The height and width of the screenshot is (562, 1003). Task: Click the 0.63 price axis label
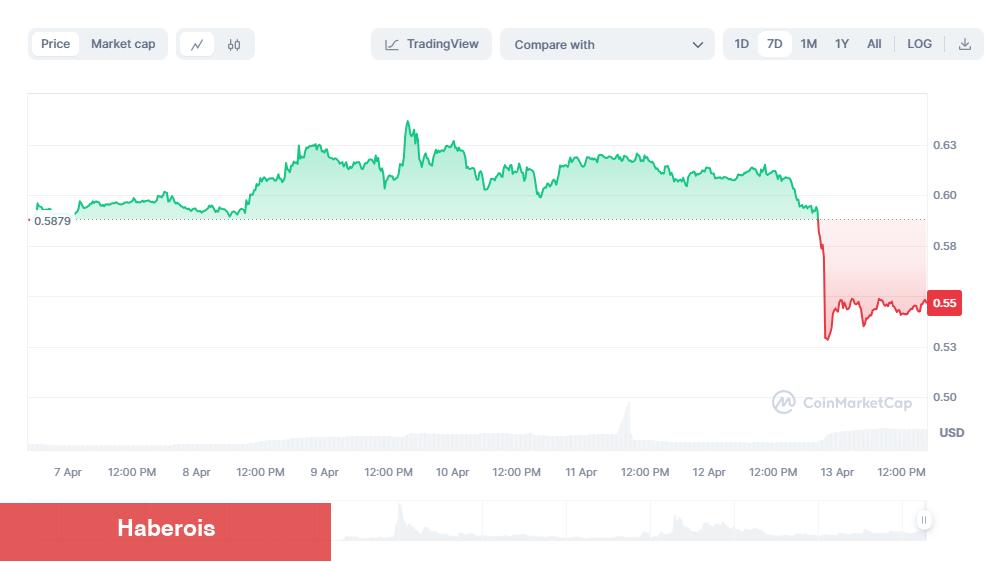[x=945, y=145]
